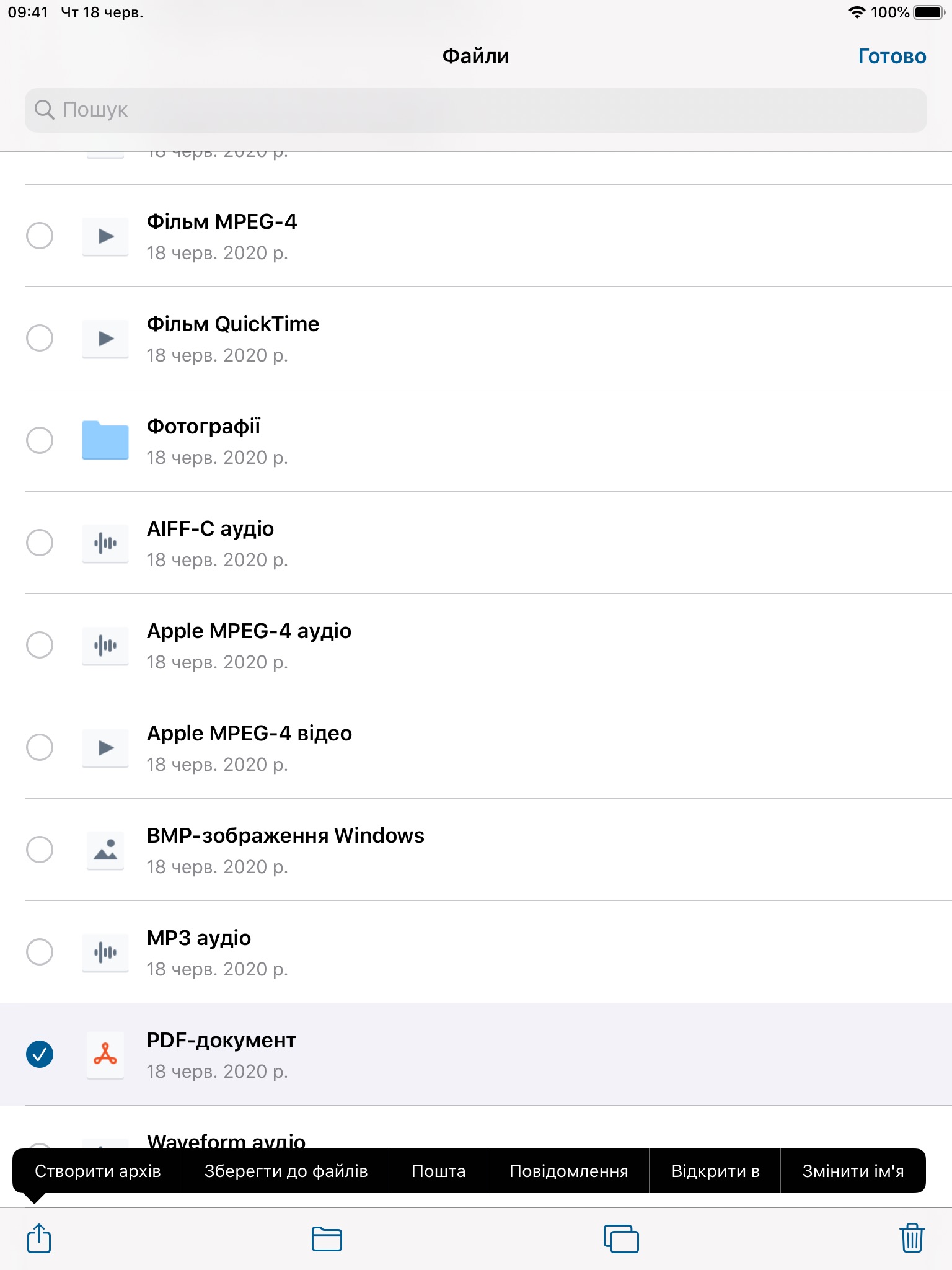Tap the Файли title

coord(475,56)
